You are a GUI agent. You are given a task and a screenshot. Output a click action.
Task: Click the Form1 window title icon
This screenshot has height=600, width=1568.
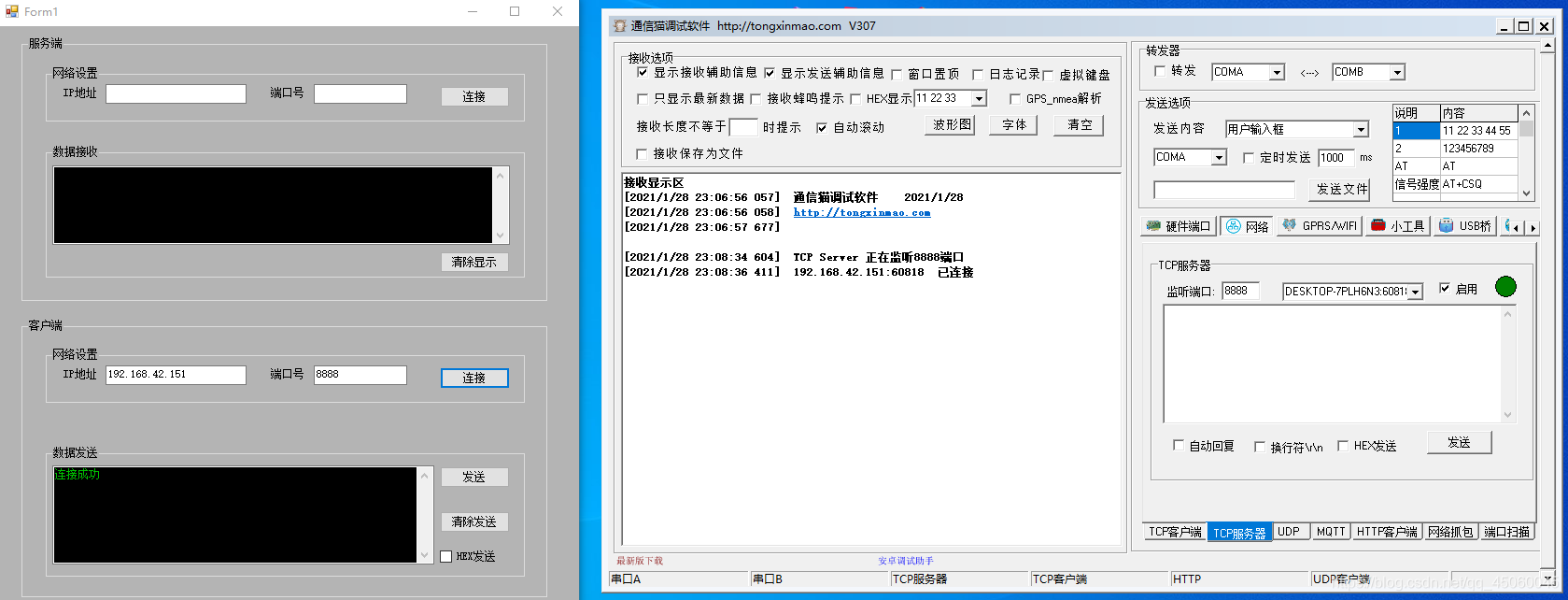coord(12,11)
